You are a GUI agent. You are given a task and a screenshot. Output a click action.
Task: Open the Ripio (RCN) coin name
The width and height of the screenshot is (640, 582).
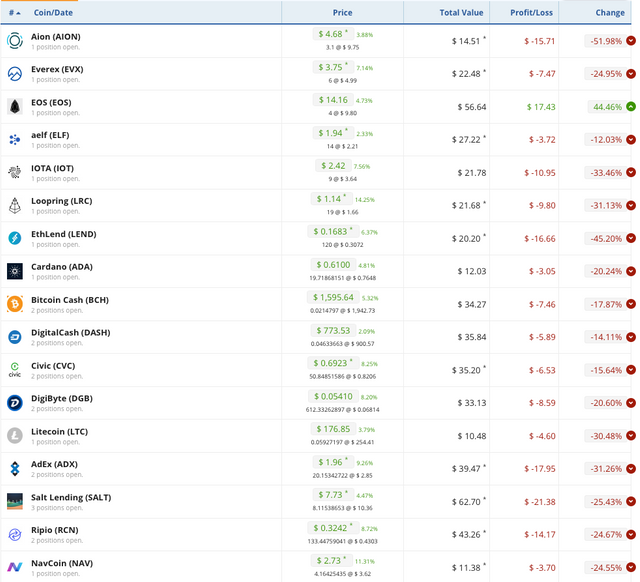pos(55,530)
